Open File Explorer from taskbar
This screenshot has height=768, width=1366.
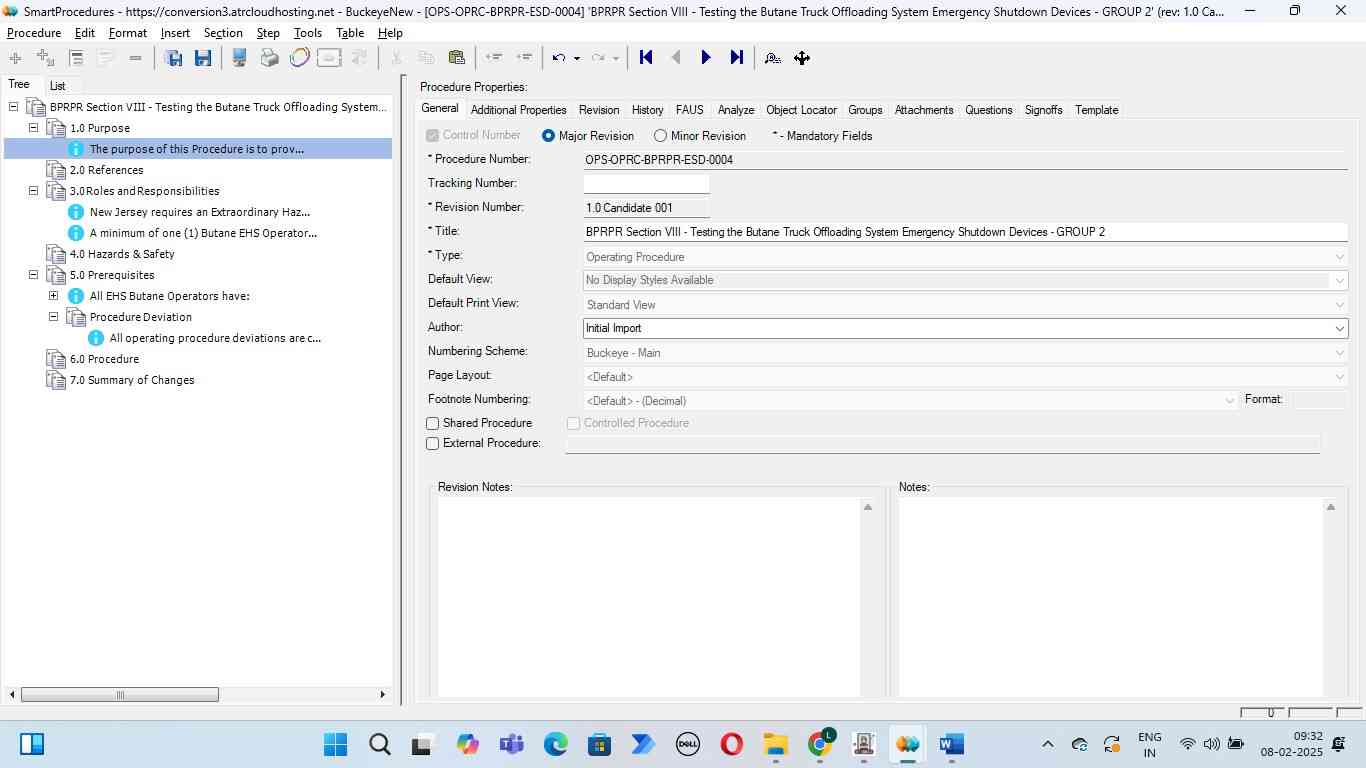pos(775,744)
